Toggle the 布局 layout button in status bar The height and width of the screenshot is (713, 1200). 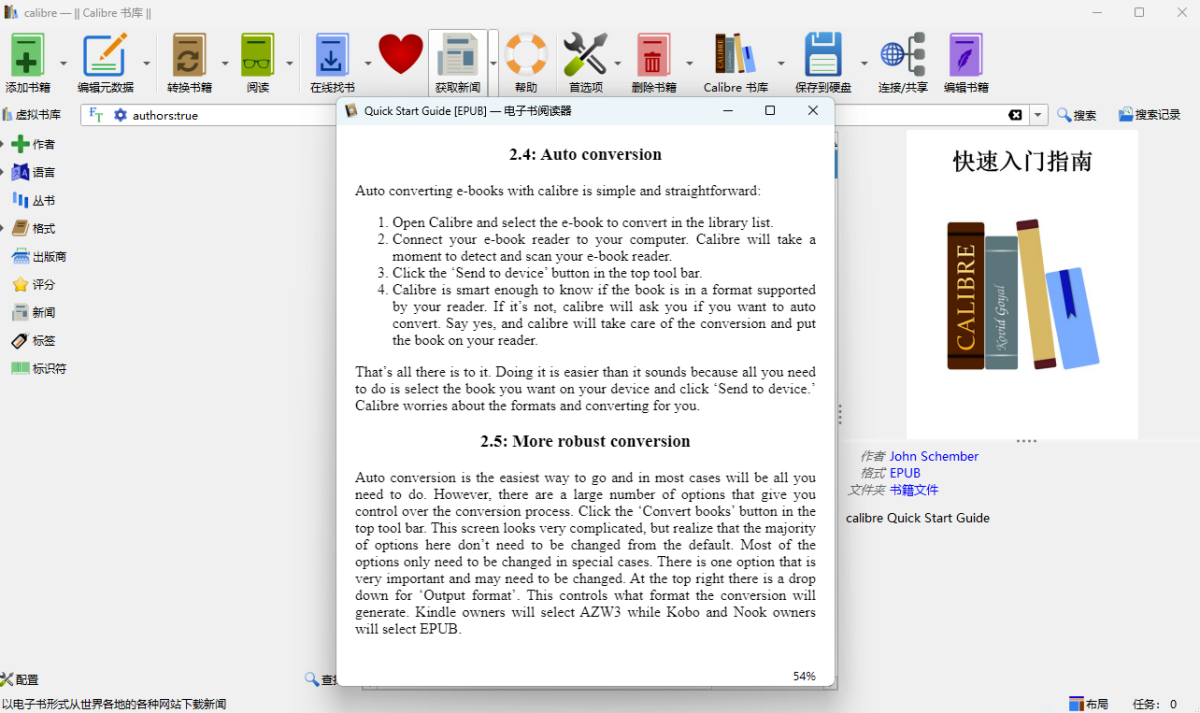pyautogui.click(x=1088, y=704)
